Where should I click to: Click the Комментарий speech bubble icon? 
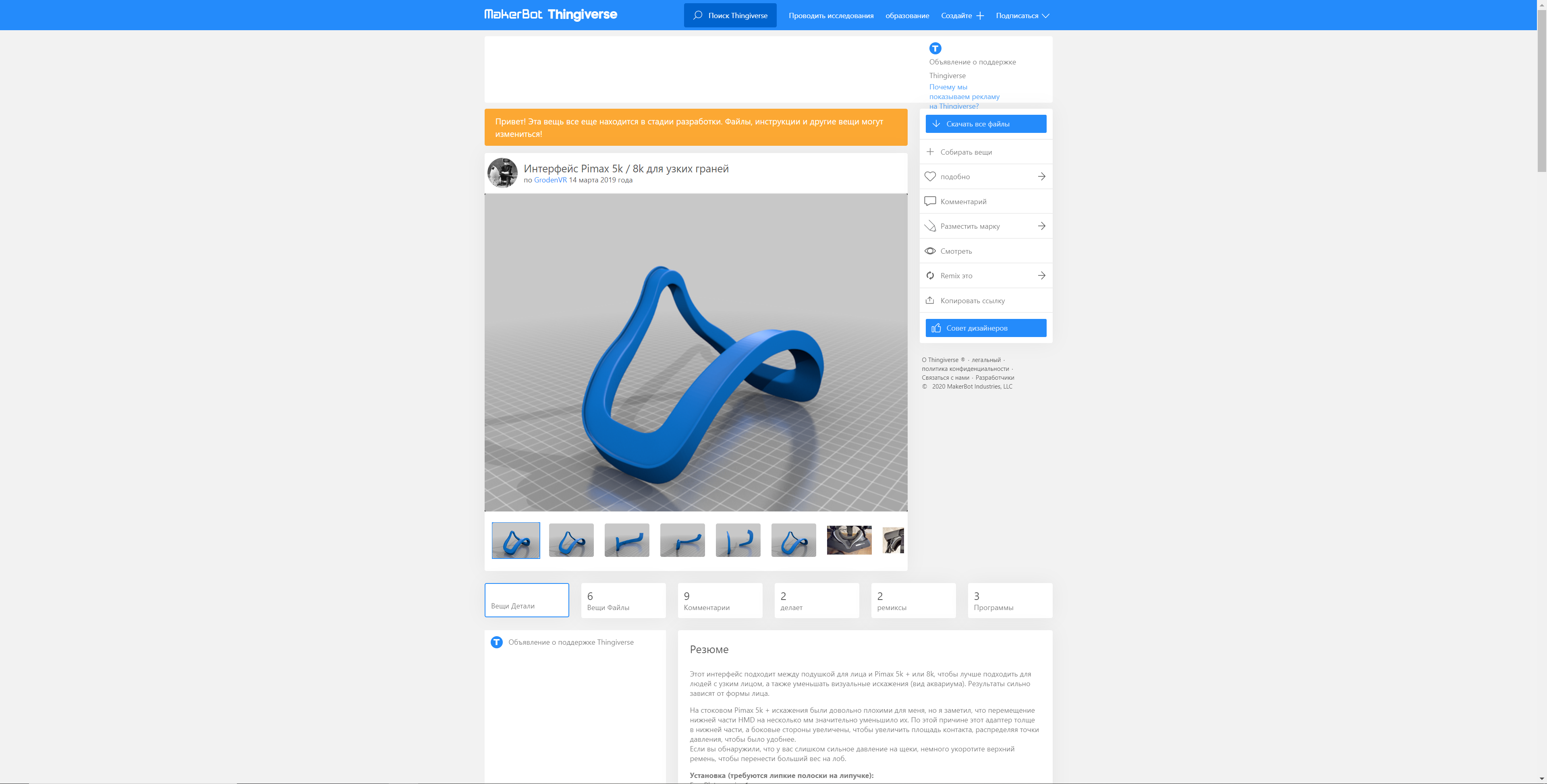pyautogui.click(x=930, y=201)
